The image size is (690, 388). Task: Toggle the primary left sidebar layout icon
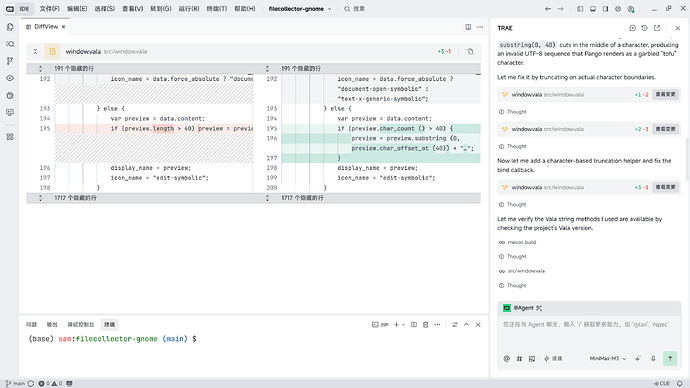click(x=580, y=9)
